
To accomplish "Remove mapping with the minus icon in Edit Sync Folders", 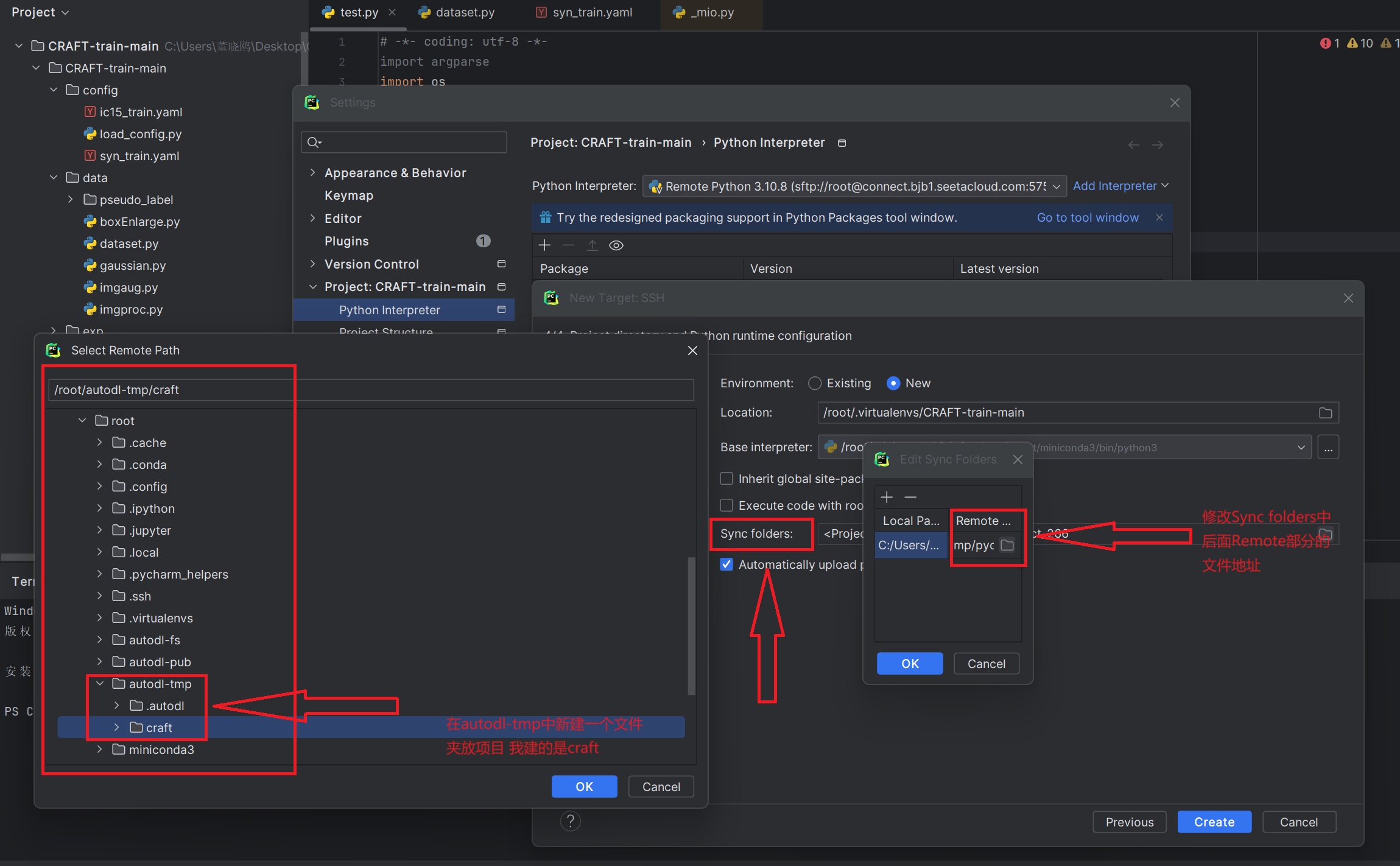I will pyautogui.click(x=910, y=498).
